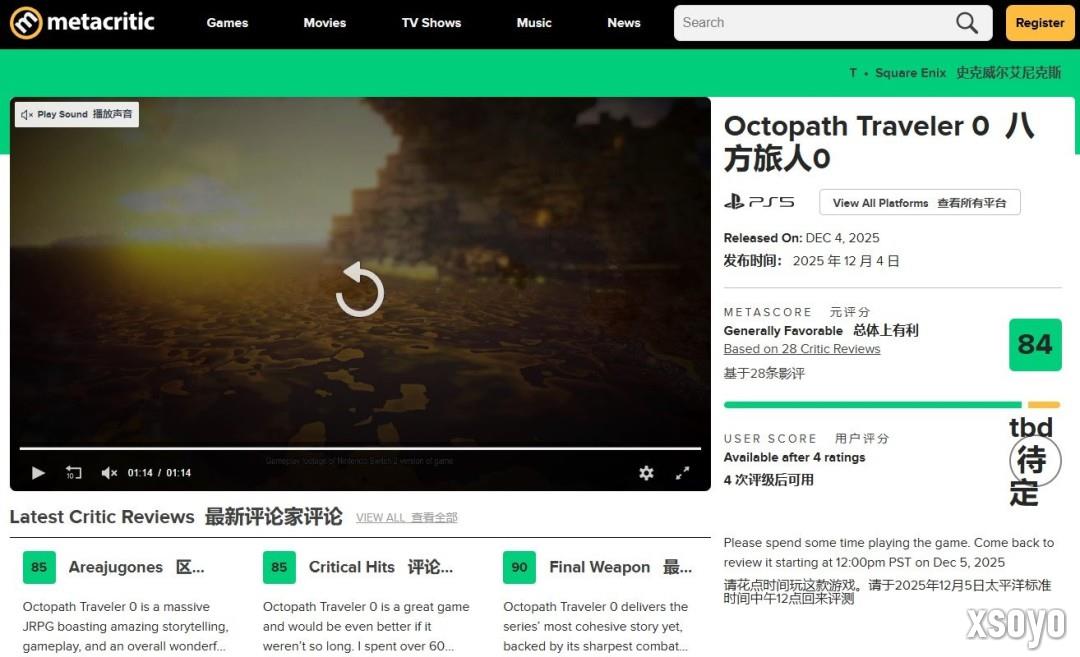
Task: Unmute the video audio
Action: tap(108, 472)
